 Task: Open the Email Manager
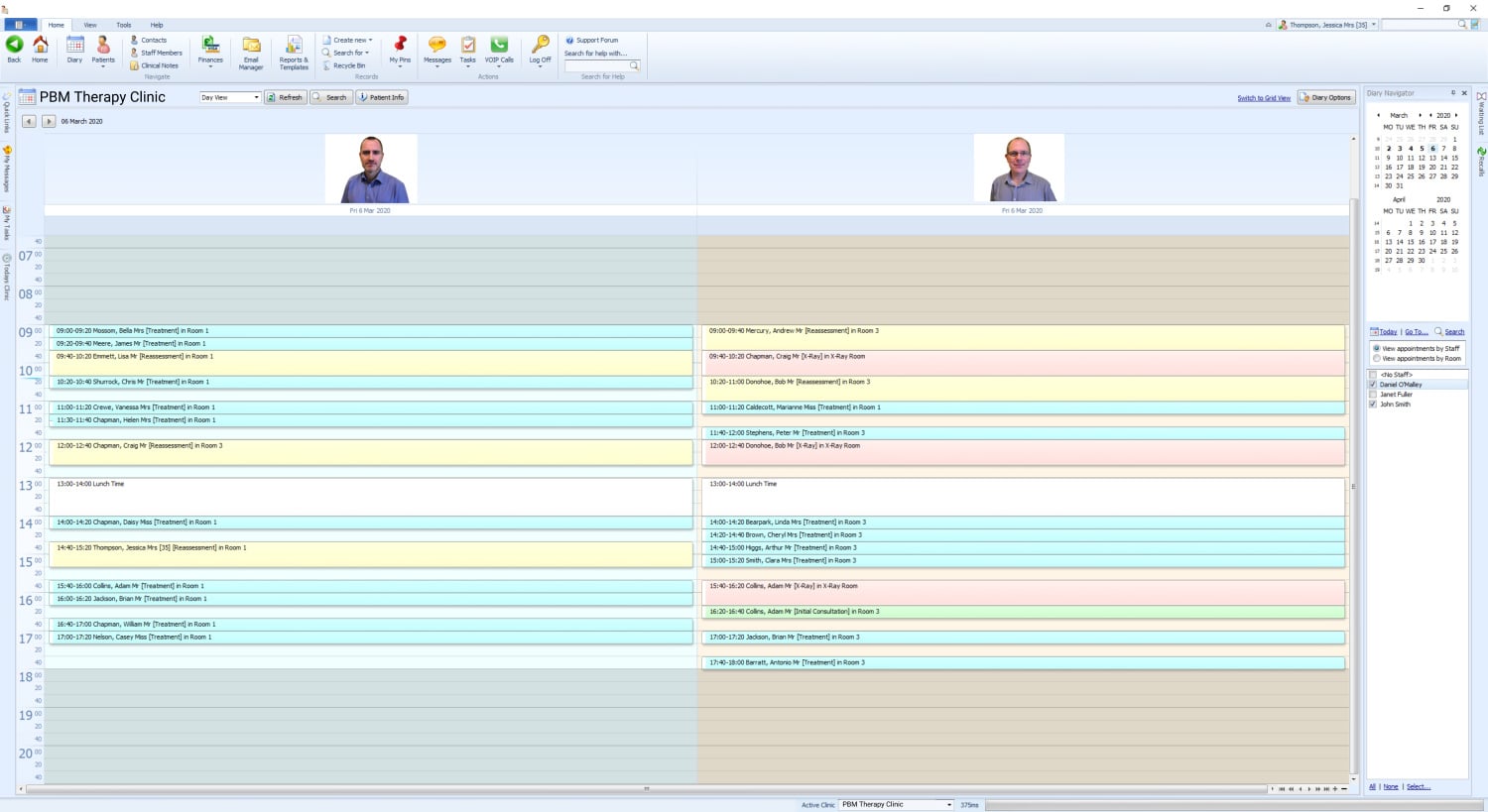point(251,48)
